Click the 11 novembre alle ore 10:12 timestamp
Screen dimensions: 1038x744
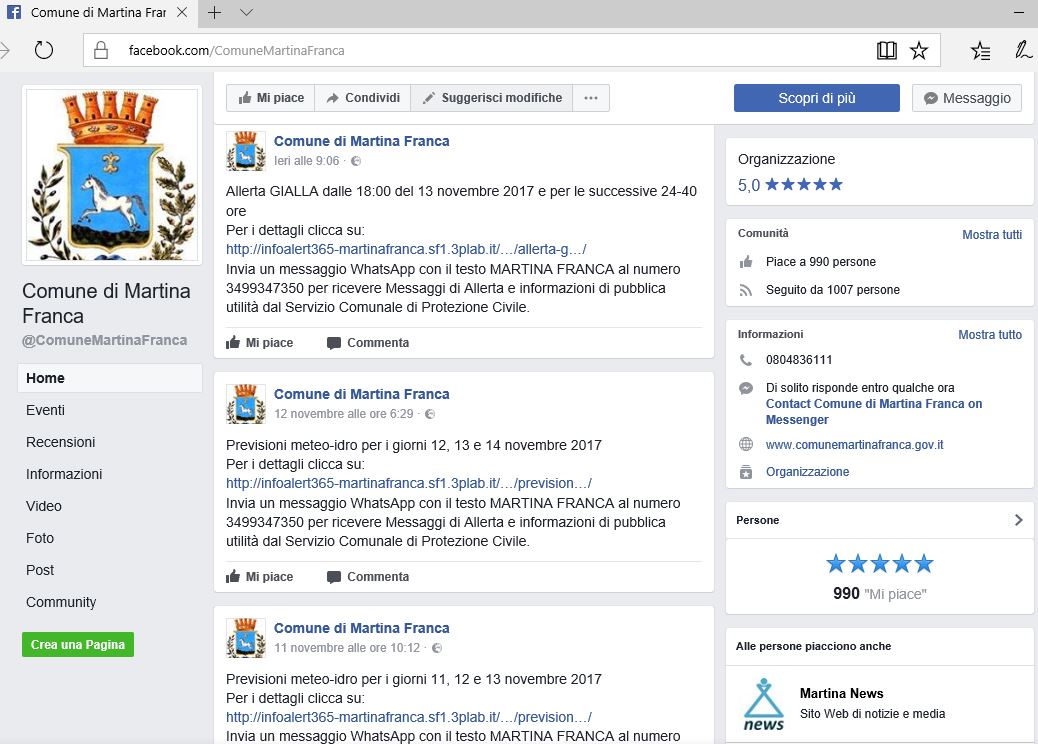click(347, 648)
